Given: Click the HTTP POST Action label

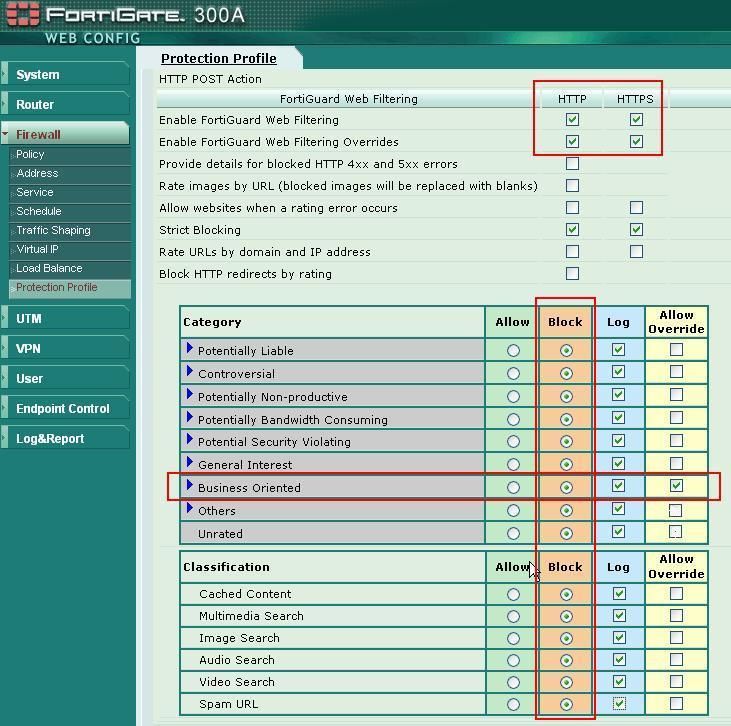Looking at the screenshot, I should (x=210, y=79).
